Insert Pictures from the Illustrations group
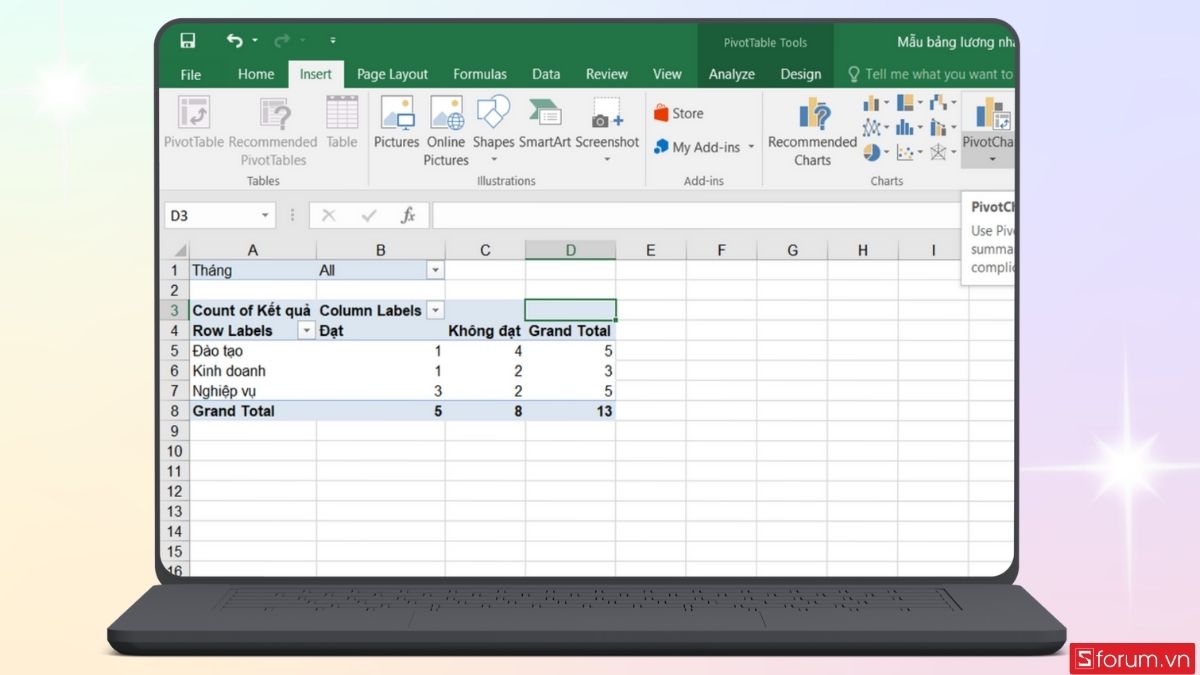Screen dimensions: 1200x675 (x=396, y=122)
